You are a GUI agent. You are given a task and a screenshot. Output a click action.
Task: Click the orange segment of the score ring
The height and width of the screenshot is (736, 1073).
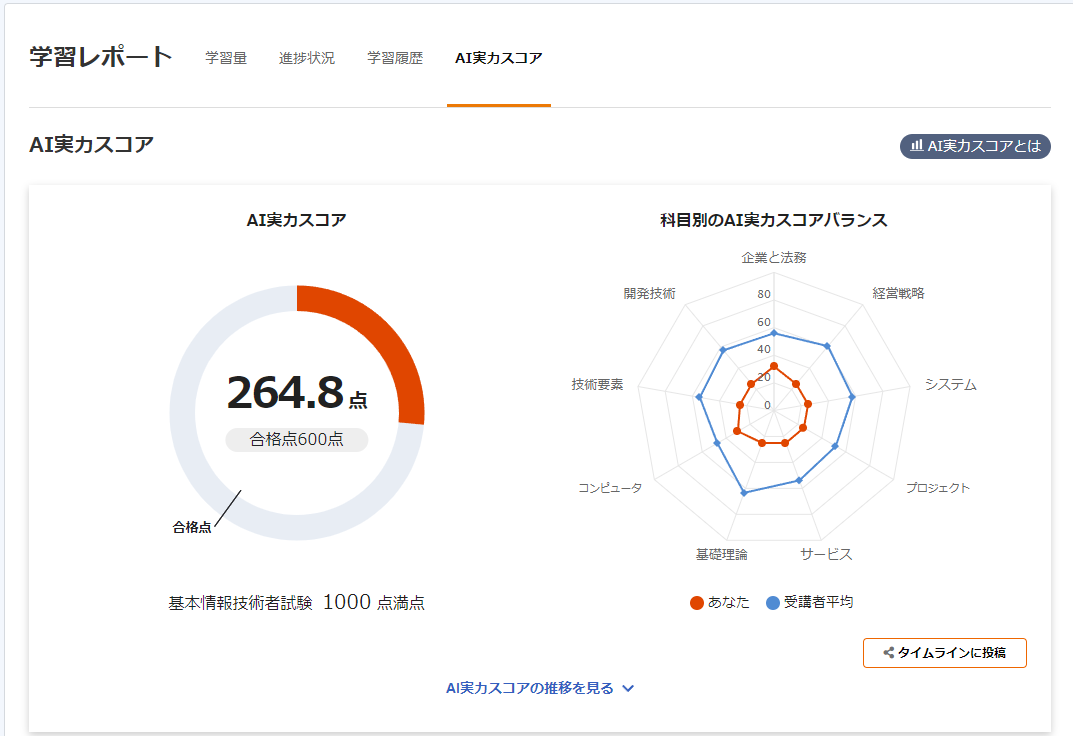click(380, 329)
